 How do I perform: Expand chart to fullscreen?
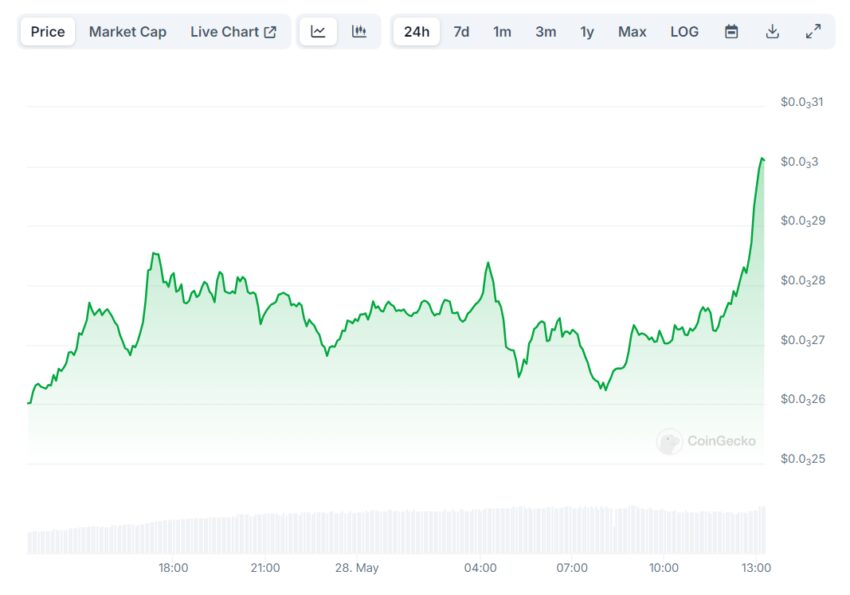tap(813, 31)
